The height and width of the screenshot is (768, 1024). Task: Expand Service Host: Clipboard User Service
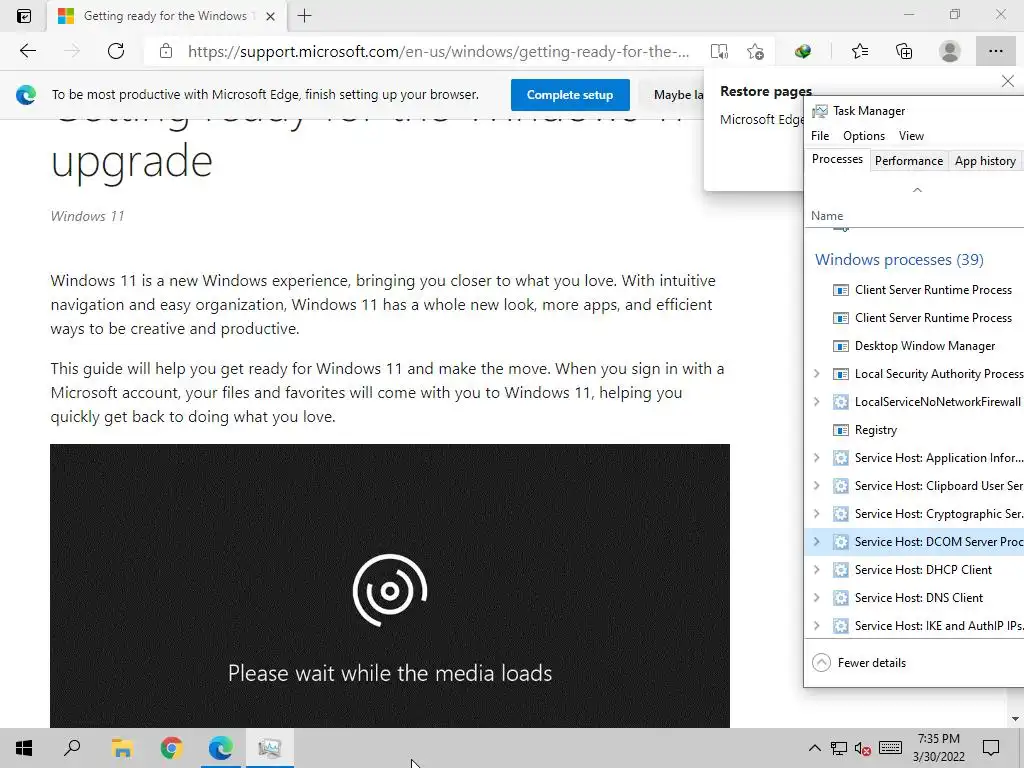816,486
